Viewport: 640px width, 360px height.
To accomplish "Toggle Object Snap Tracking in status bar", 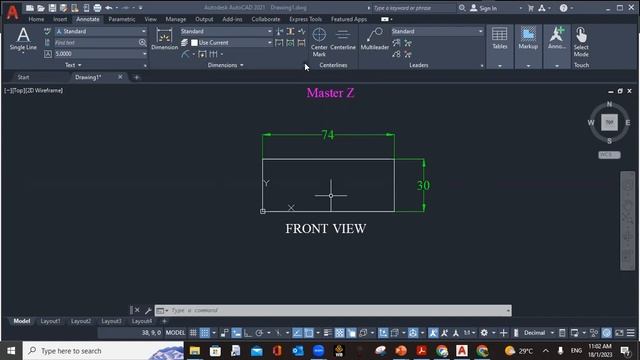I will coord(297,333).
